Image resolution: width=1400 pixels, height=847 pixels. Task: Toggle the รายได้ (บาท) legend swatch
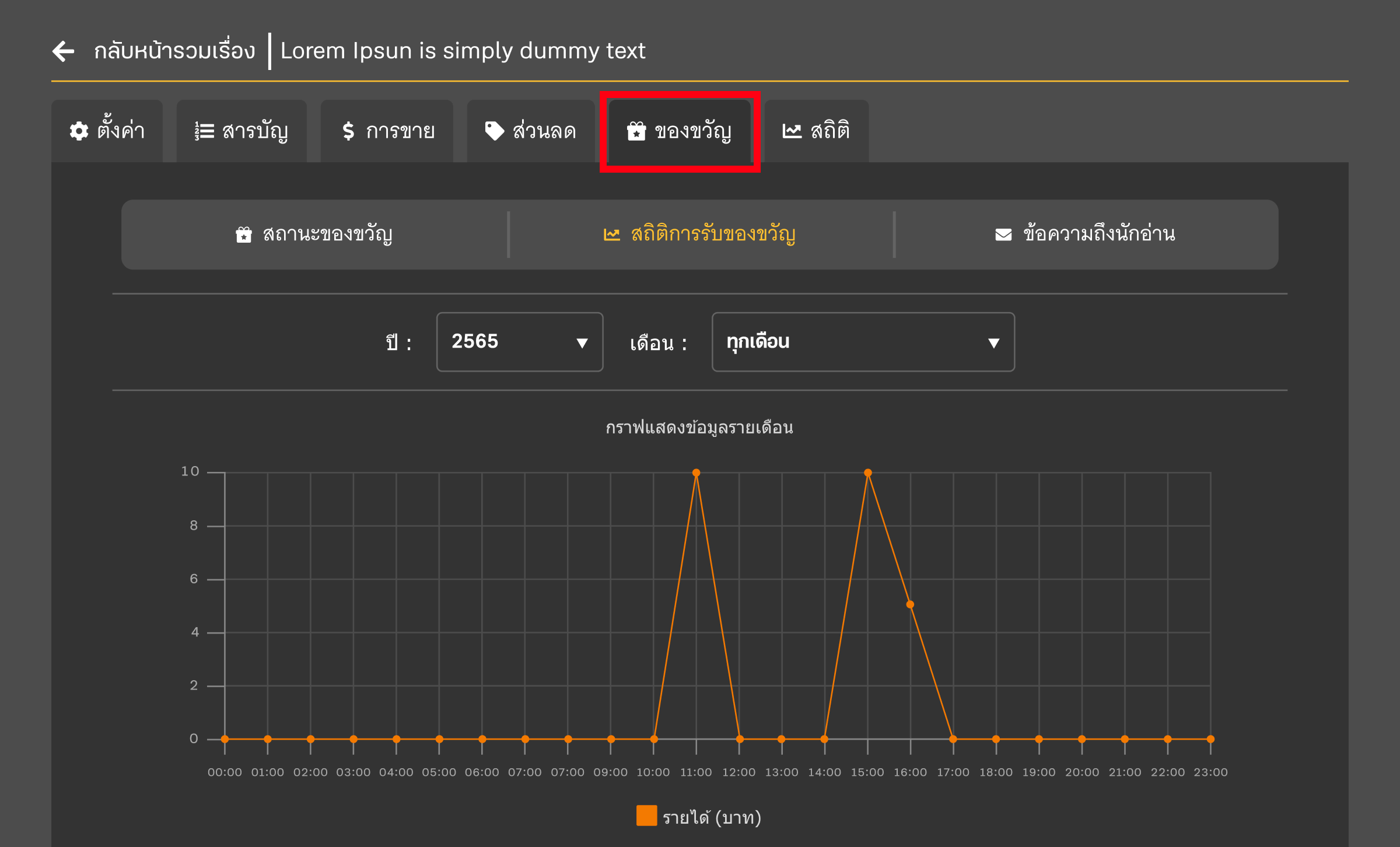coord(646,815)
